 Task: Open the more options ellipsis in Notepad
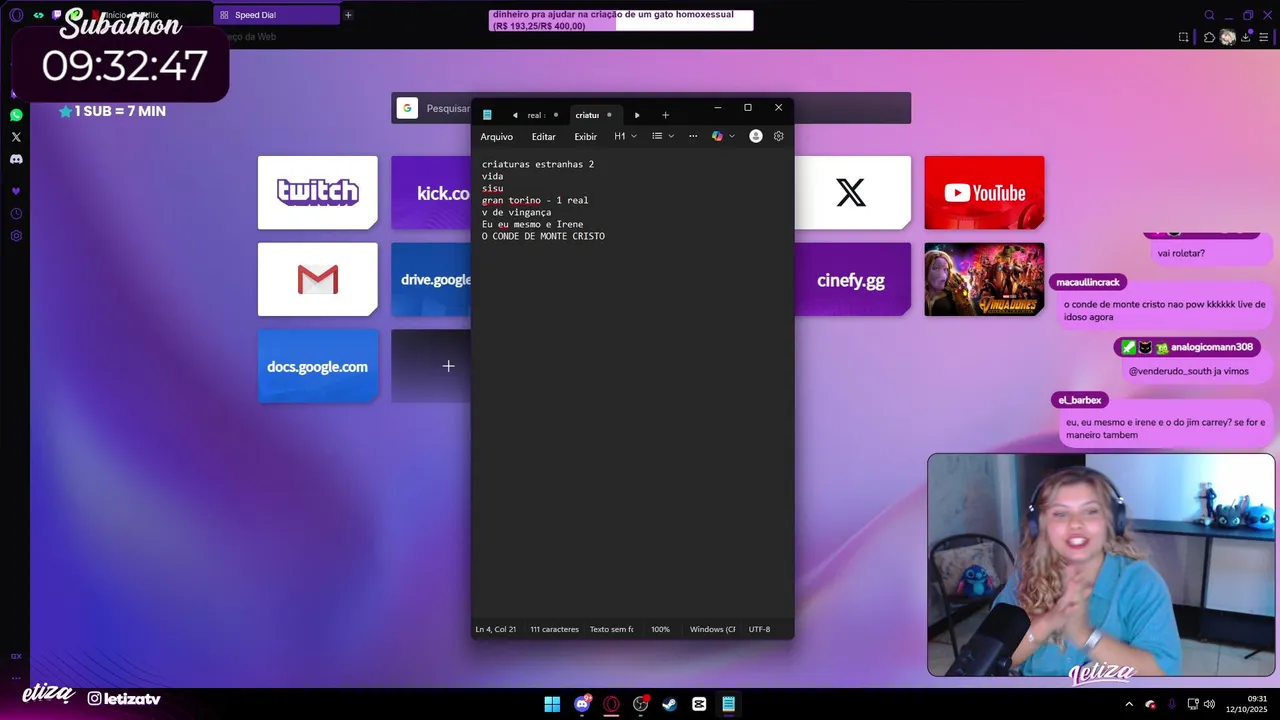(x=693, y=136)
